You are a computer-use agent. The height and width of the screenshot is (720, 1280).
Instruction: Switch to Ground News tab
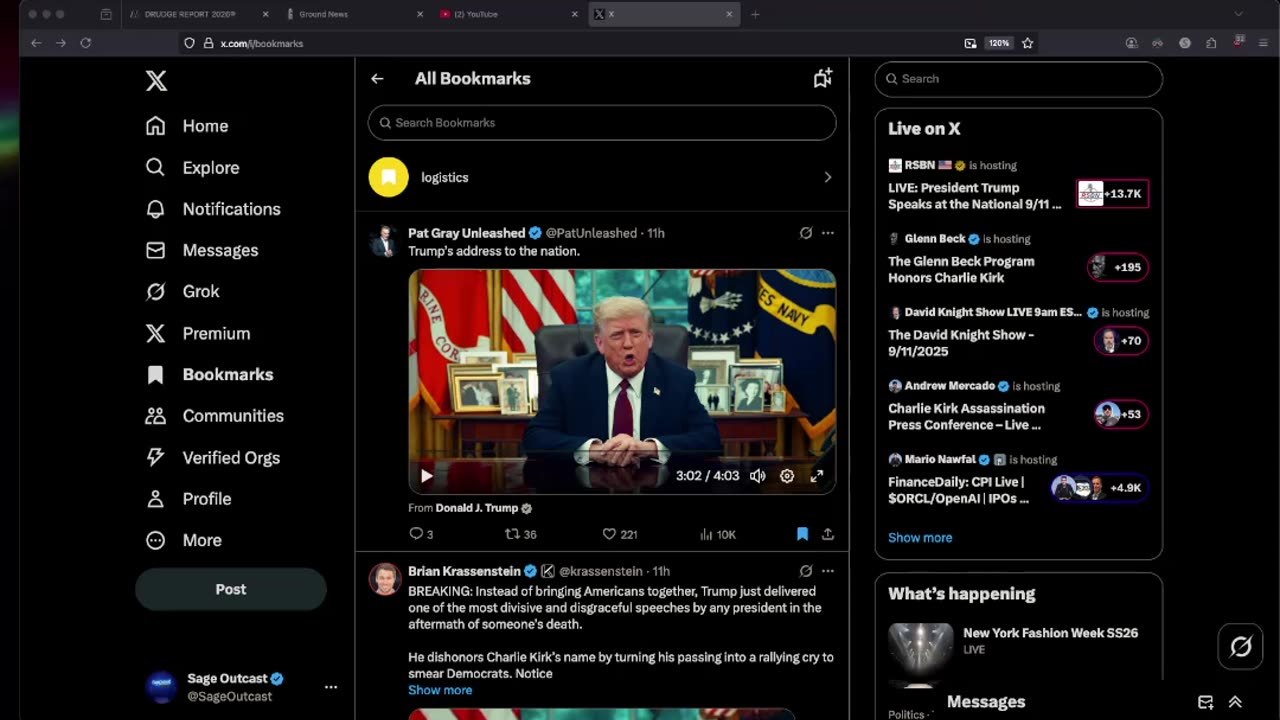[355, 14]
